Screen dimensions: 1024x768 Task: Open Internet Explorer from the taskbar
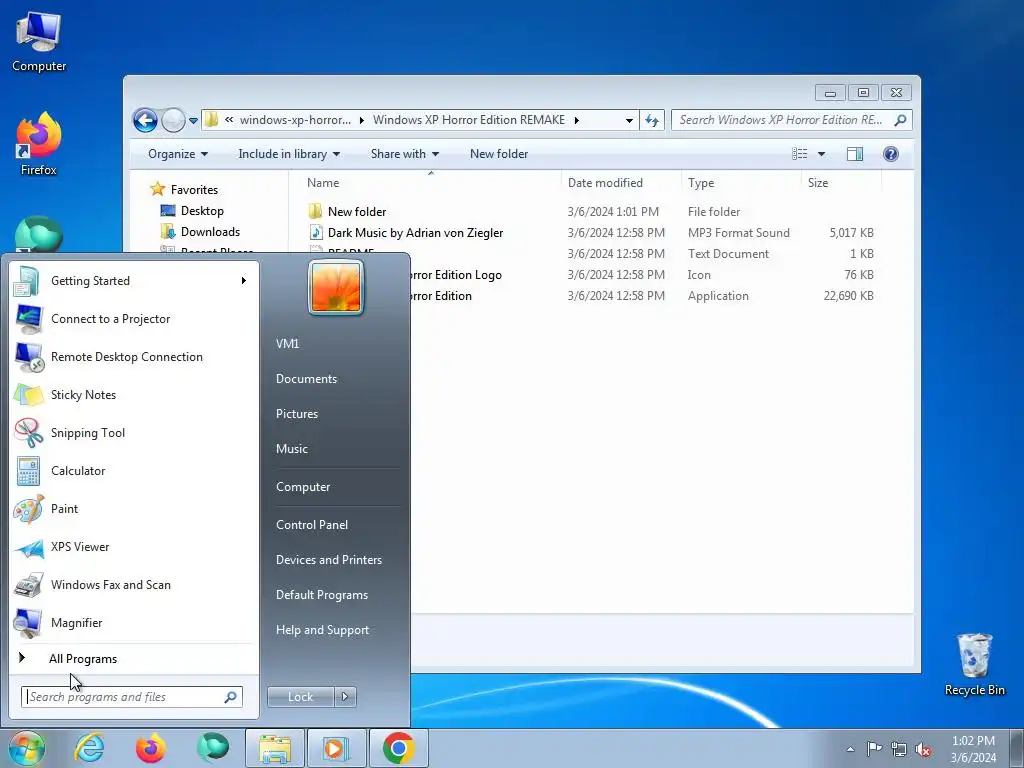point(89,748)
